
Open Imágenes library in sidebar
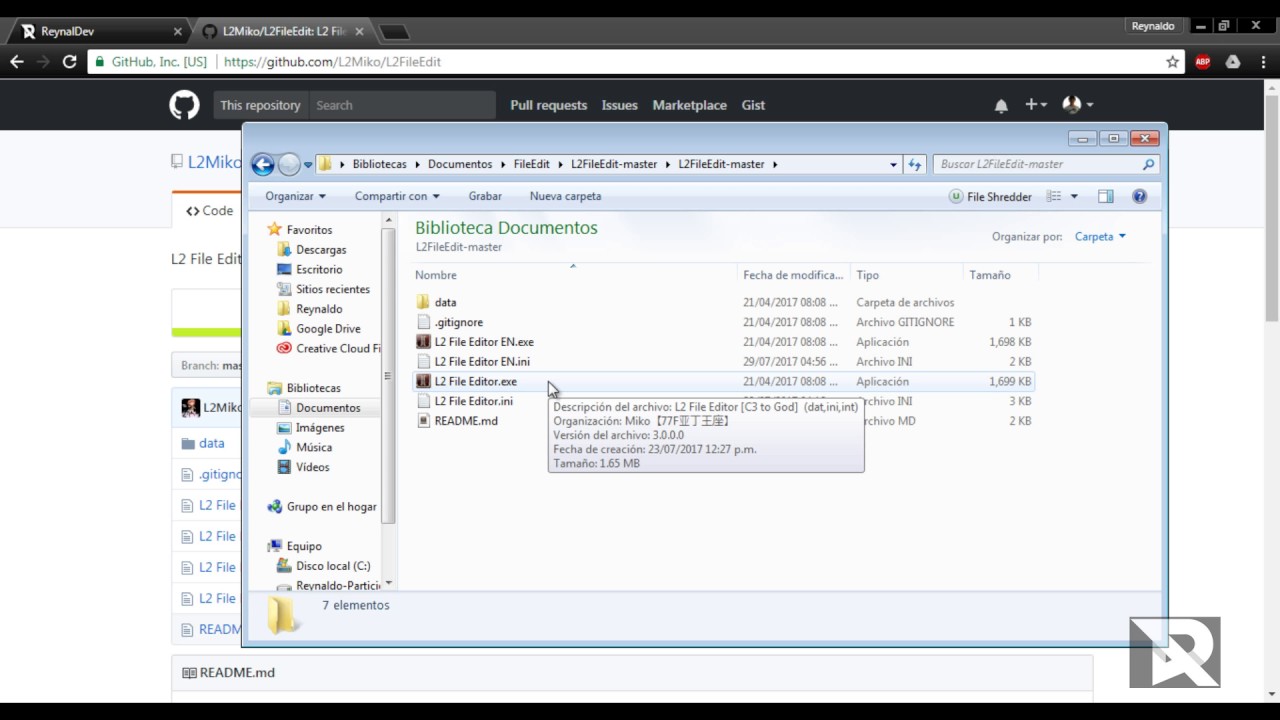coord(320,428)
